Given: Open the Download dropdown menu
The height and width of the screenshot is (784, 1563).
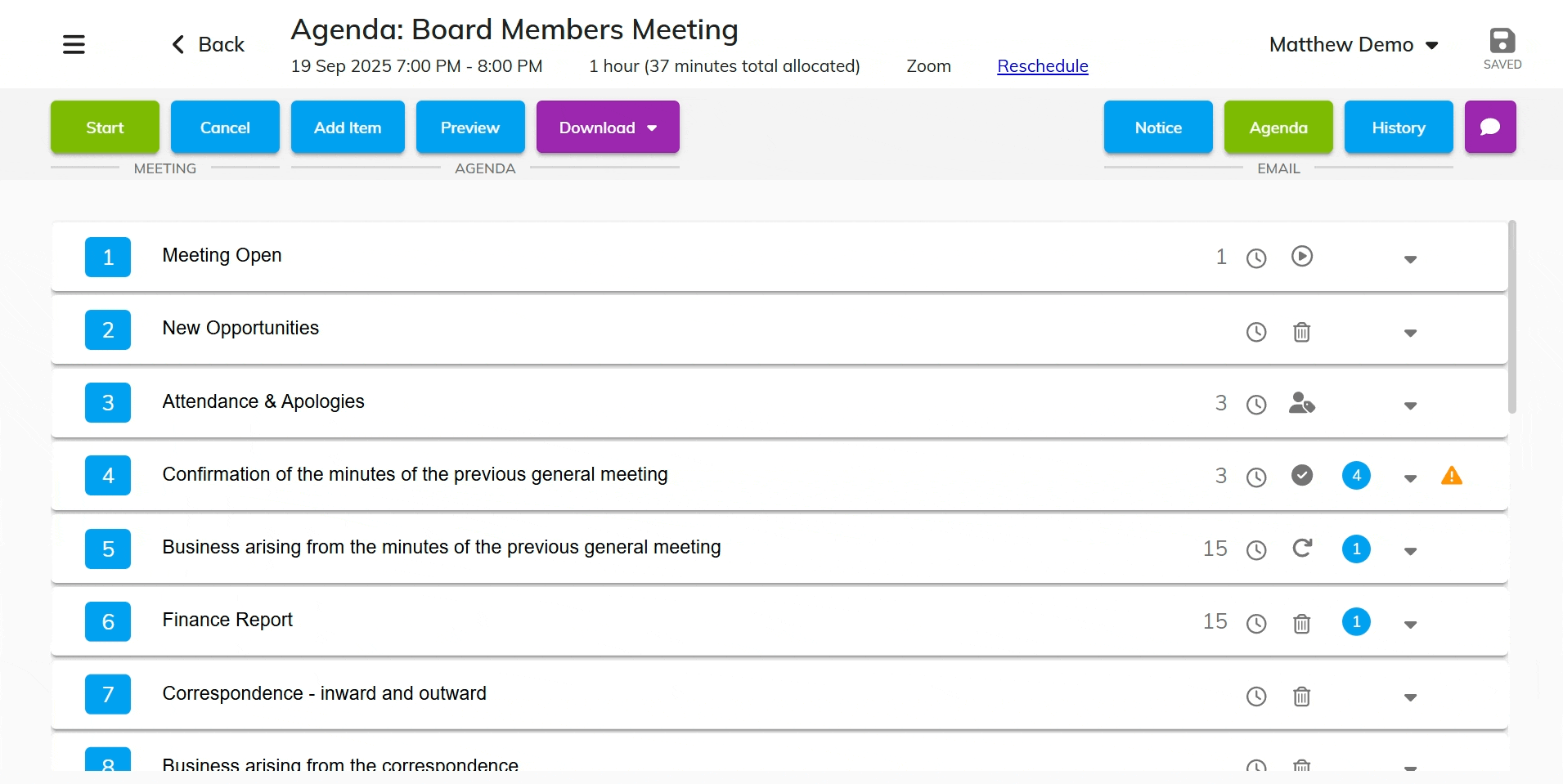Looking at the screenshot, I should click(x=607, y=128).
